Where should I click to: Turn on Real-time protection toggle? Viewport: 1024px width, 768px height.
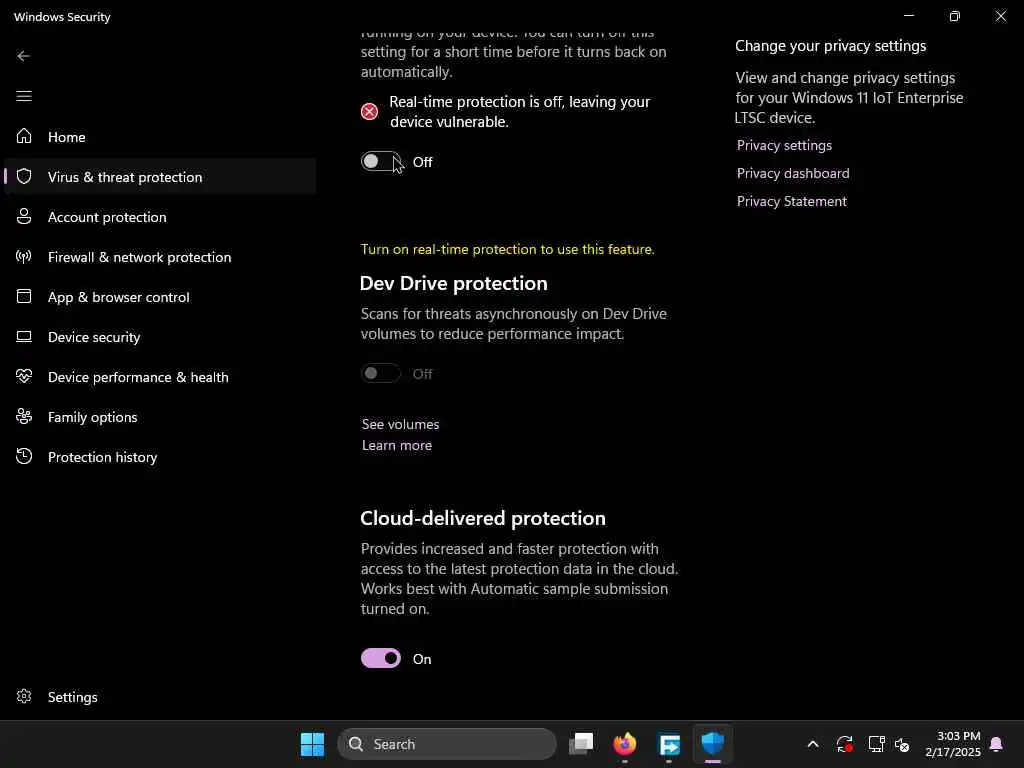coord(381,161)
